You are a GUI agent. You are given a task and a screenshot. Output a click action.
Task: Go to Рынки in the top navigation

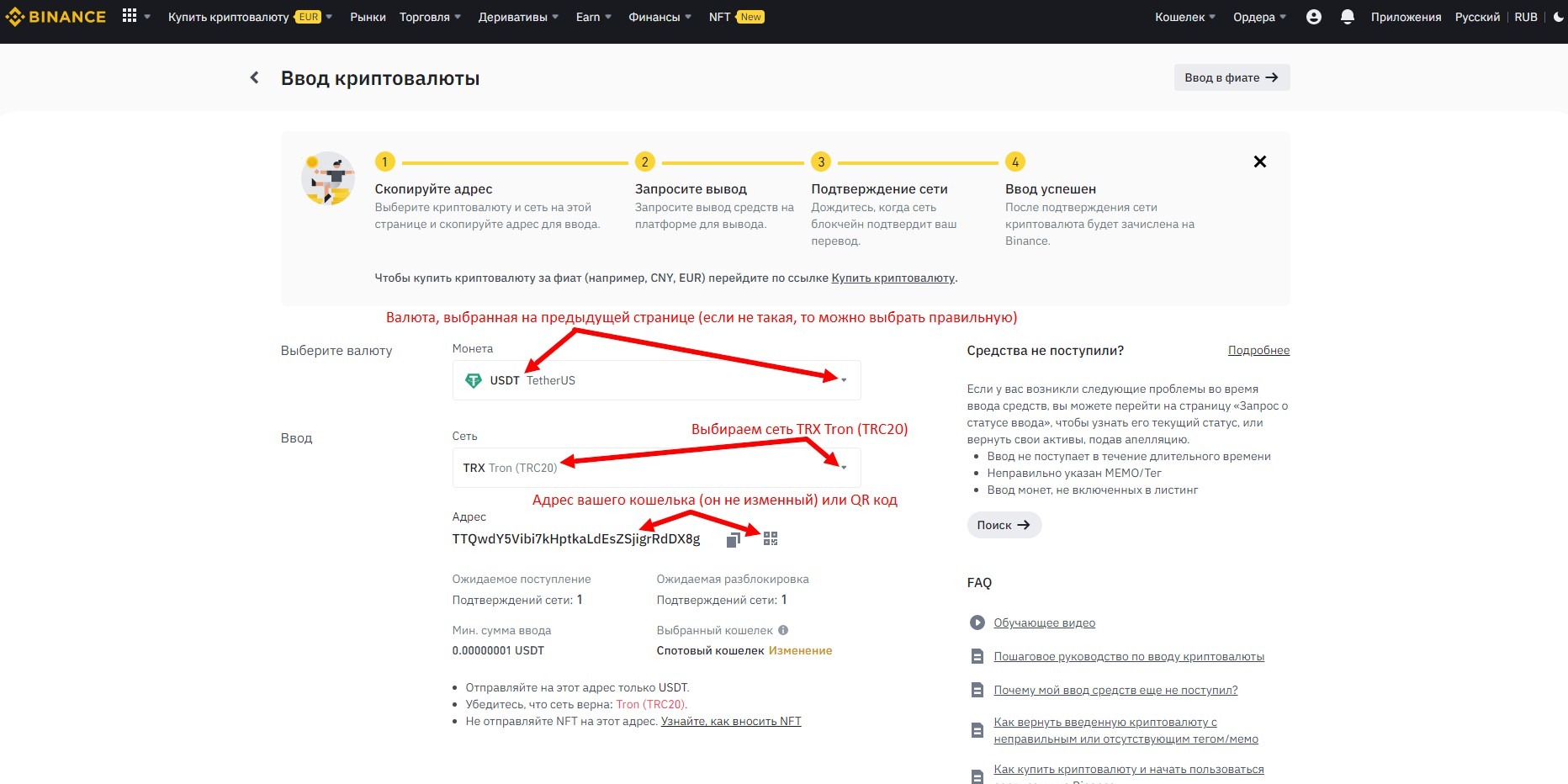pos(368,17)
